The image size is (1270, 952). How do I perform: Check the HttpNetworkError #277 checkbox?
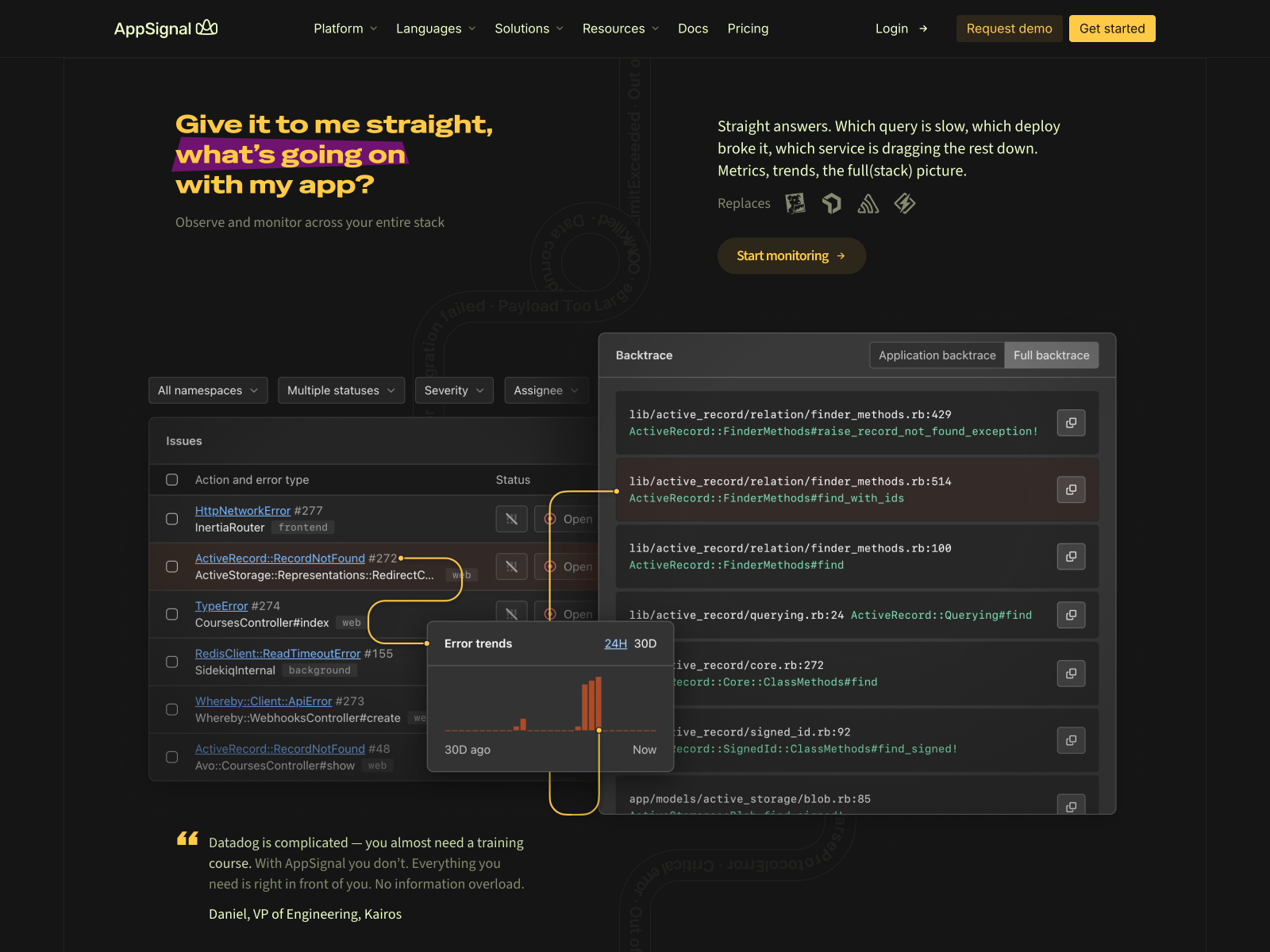tap(171, 519)
